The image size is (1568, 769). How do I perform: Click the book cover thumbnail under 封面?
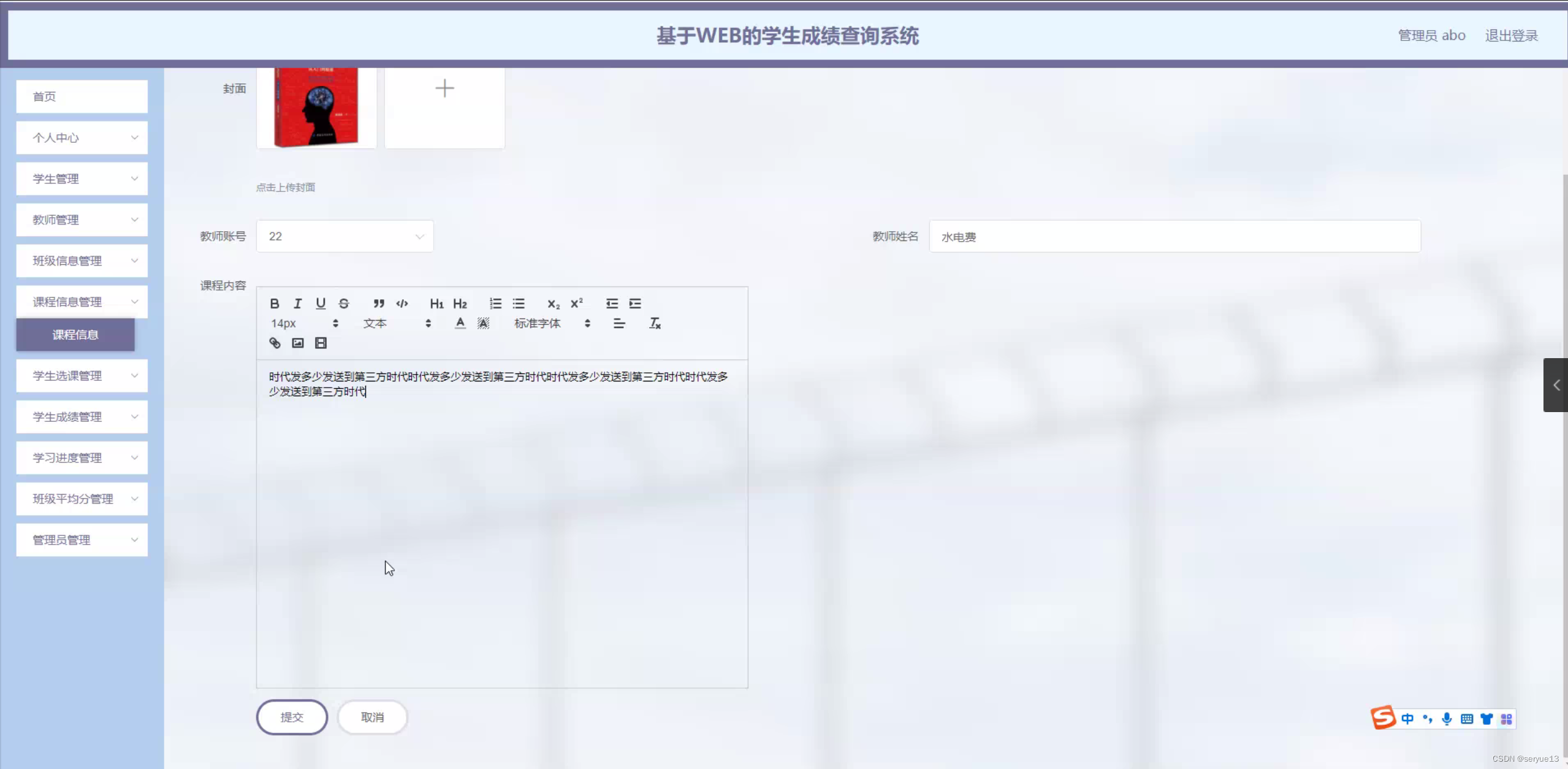tap(316, 107)
